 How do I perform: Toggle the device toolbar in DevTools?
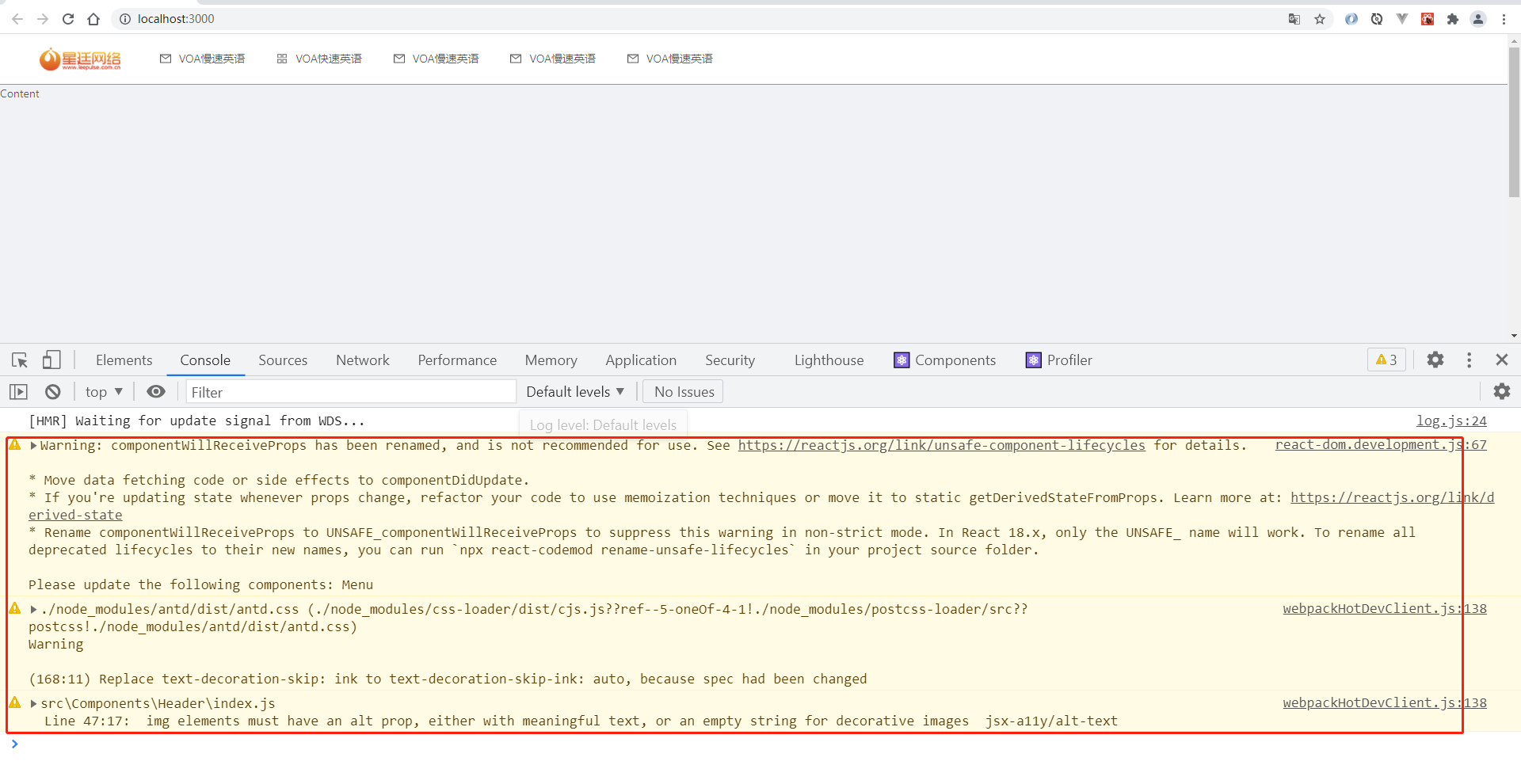point(51,360)
